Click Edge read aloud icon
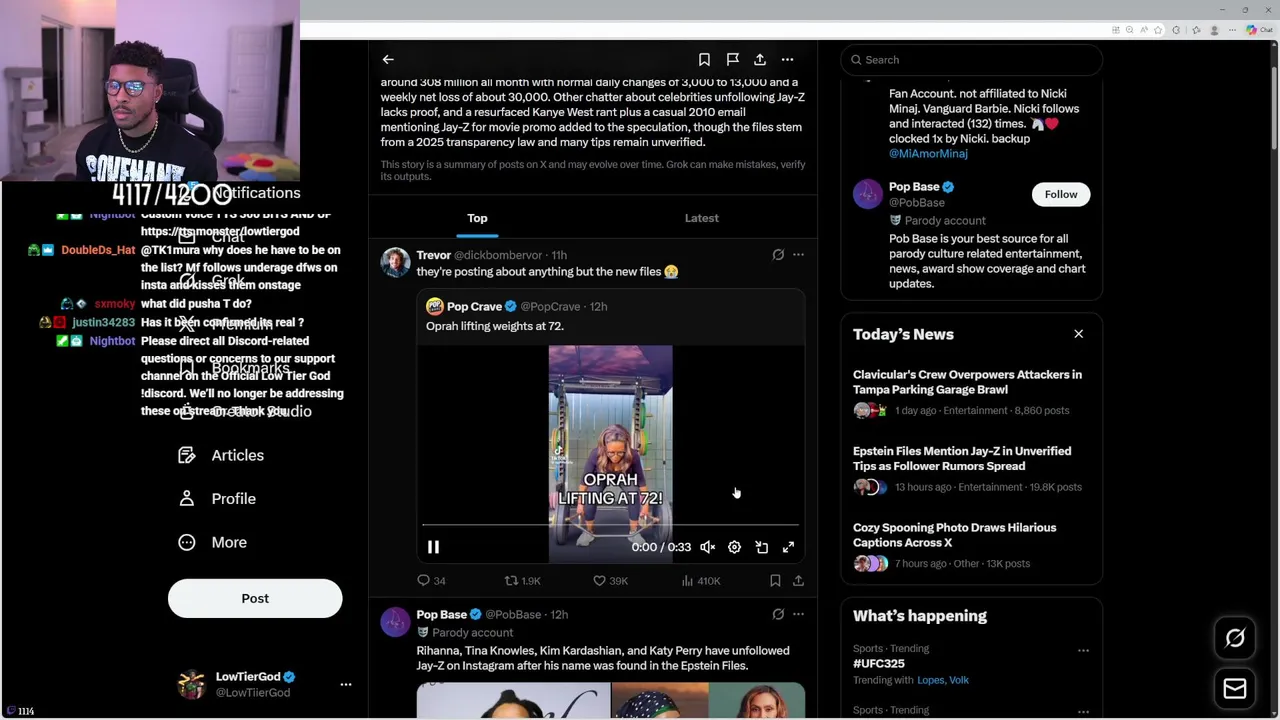Viewport: 1280px width, 720px height. [1144, 30]
